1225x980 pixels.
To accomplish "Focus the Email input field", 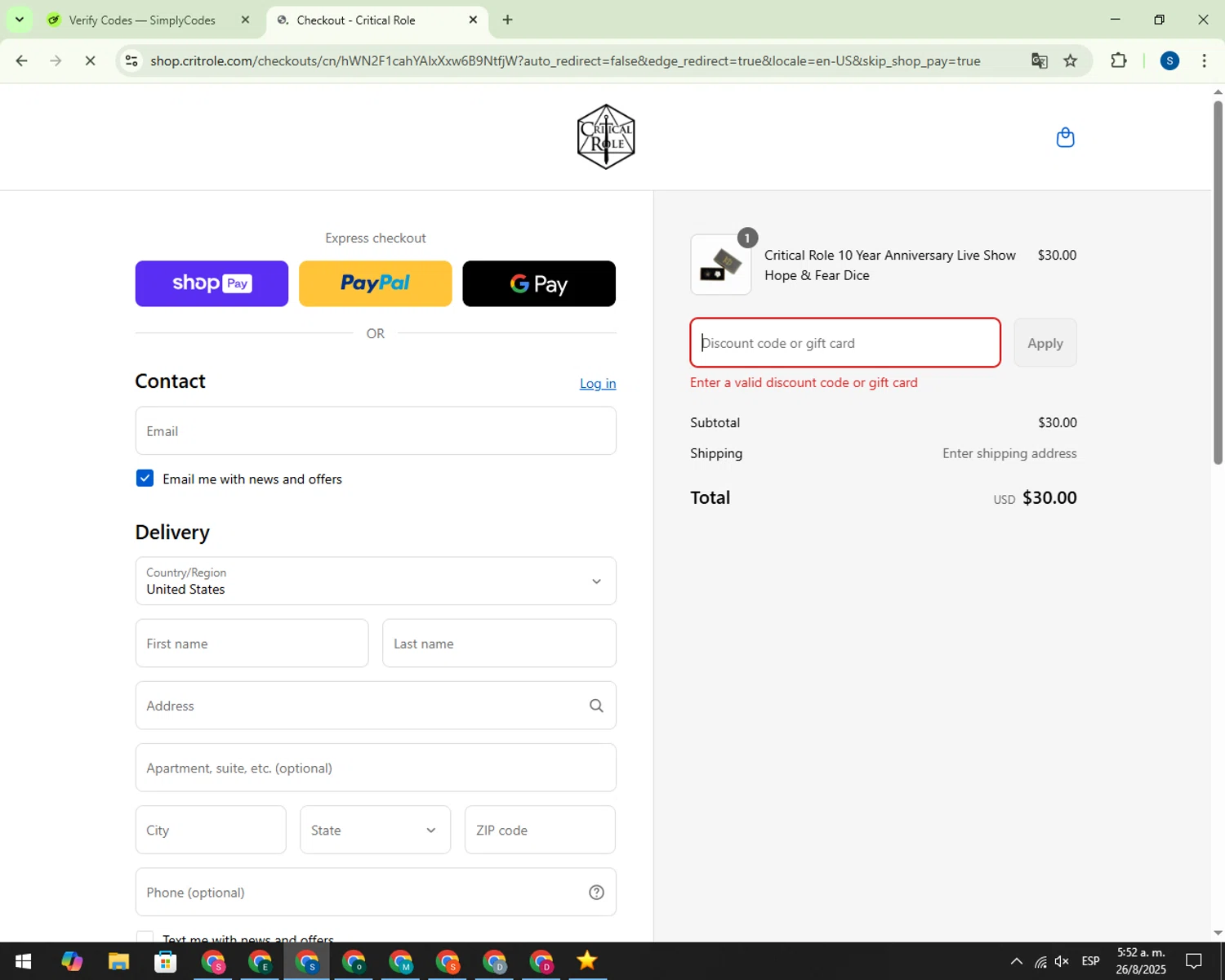I will tap(376, 430).
